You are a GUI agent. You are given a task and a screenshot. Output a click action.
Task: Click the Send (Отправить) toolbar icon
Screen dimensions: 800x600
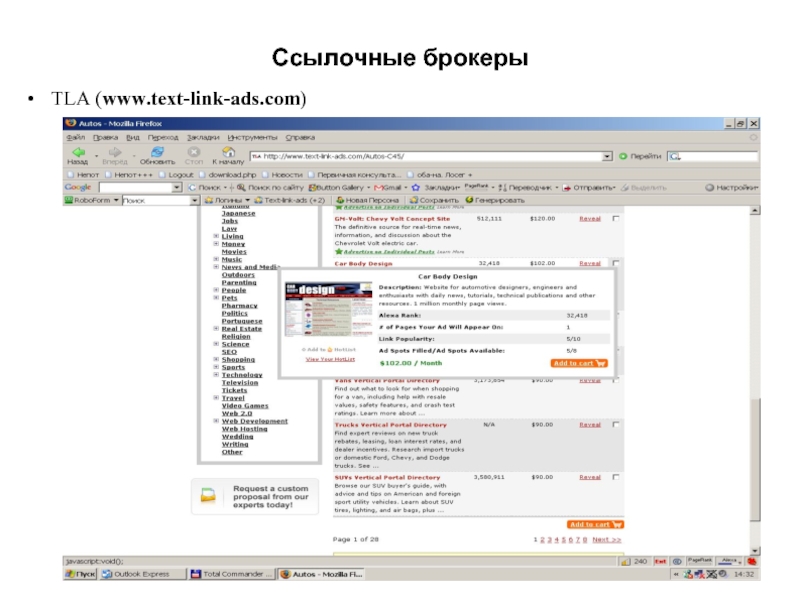[566, 187]
